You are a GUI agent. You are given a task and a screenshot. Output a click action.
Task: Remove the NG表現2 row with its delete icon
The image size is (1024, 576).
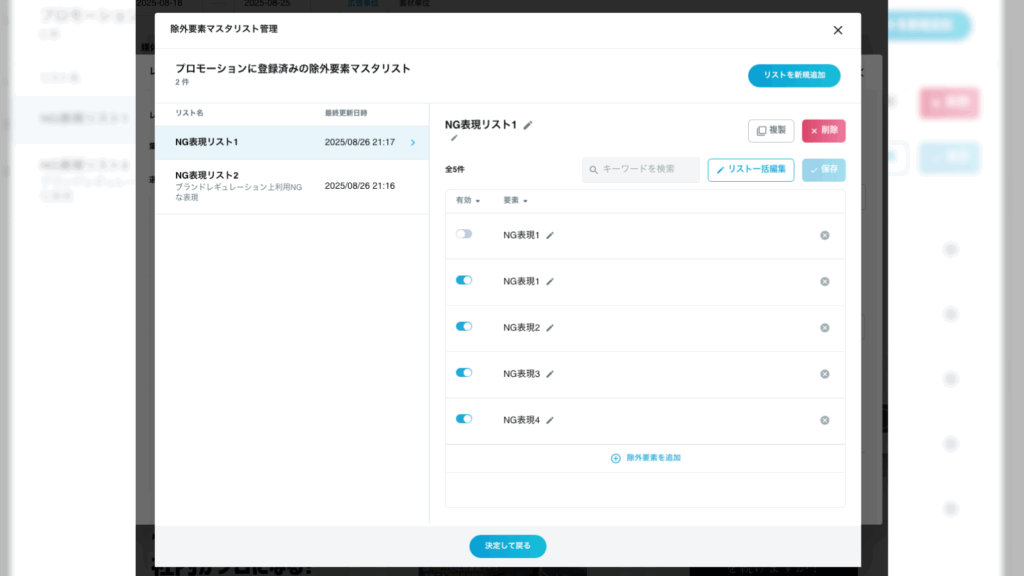(825, 328)
